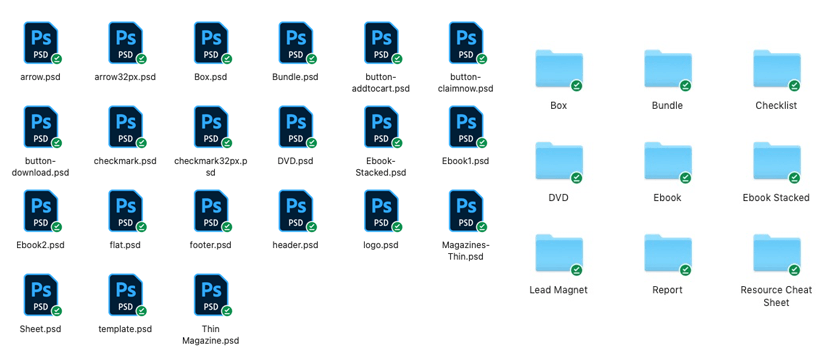Select the Ebook2.psd file icon

coord(41,211)
